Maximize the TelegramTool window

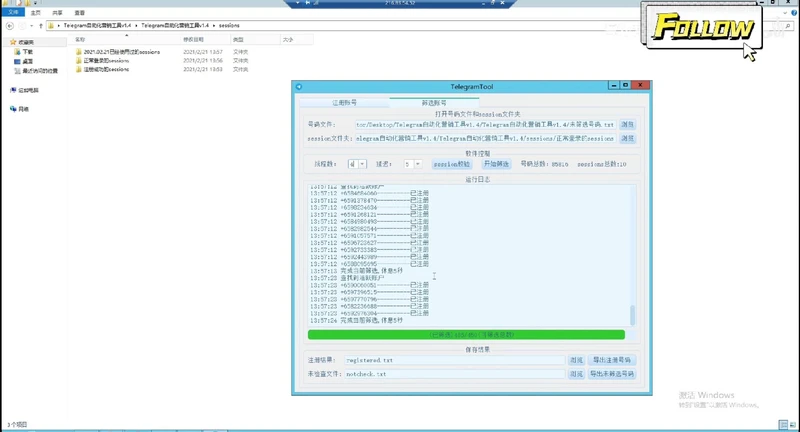pyautogui.click(x=625, y=85)
